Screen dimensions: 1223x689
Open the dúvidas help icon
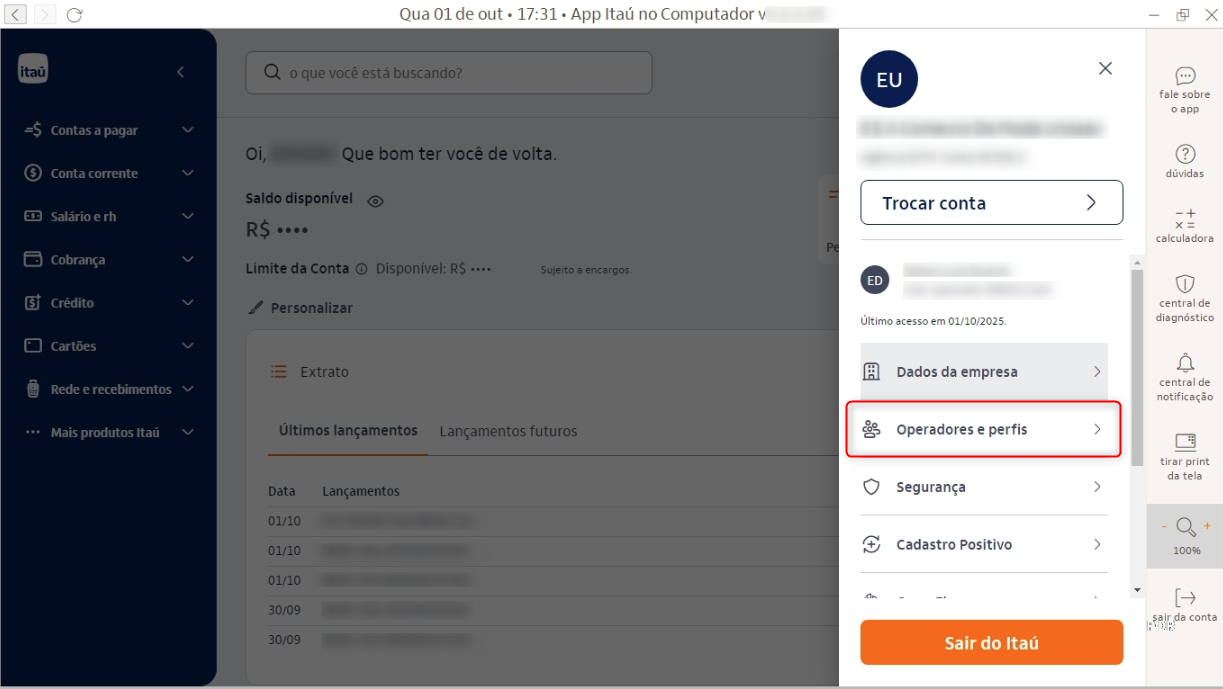click(1185, 155)
